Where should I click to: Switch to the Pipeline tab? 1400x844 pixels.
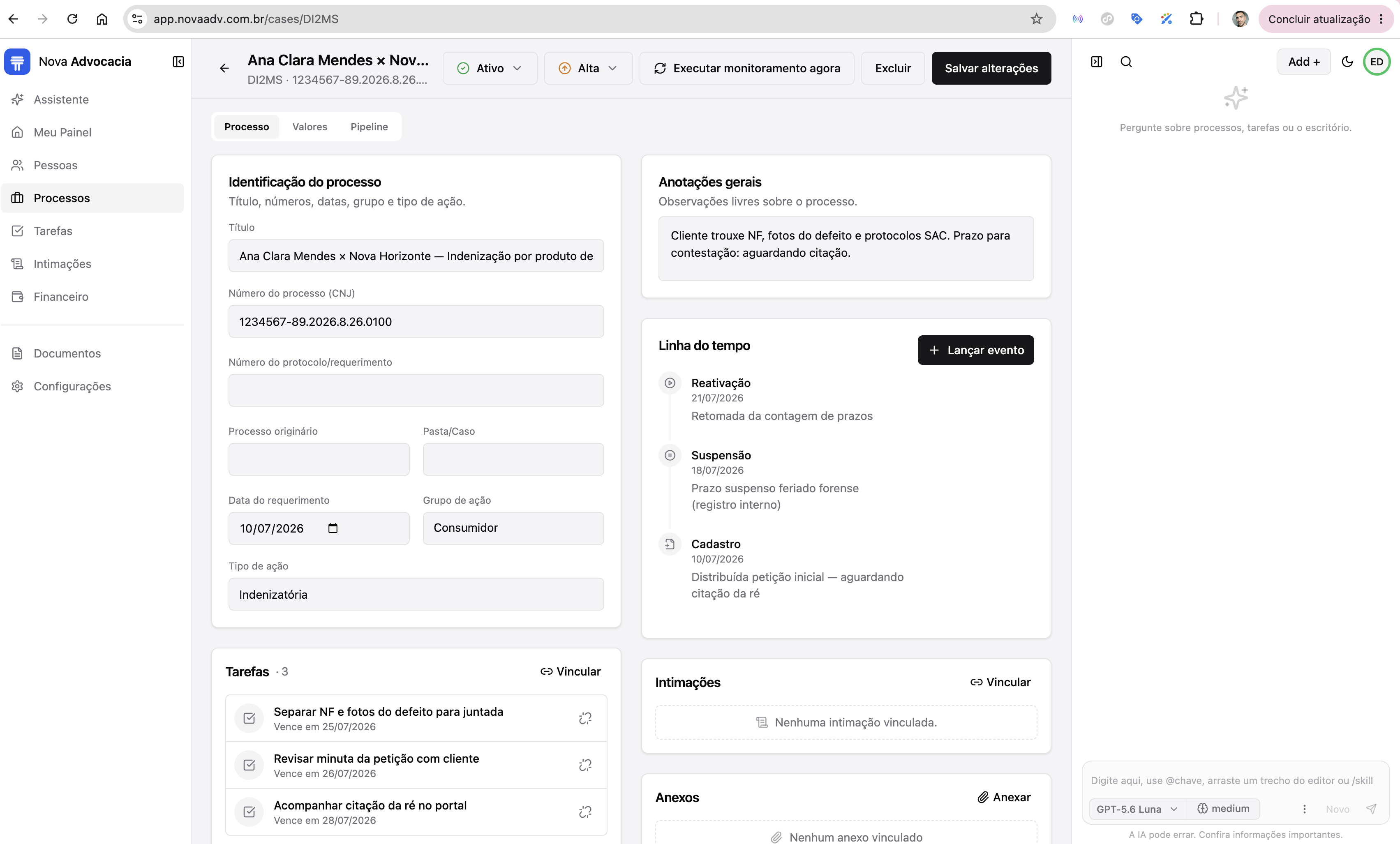369,127
